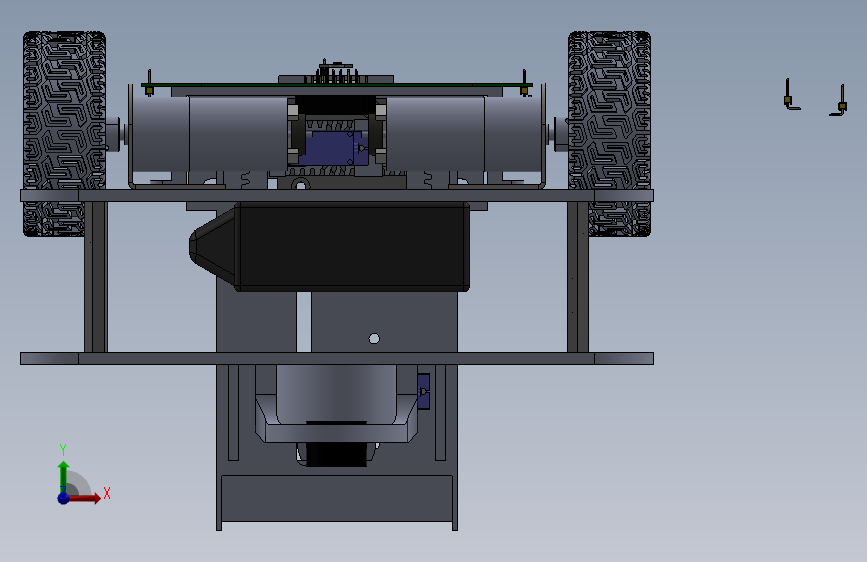
Task: Select the green circuit board on top
Action: (x=337, y=85)
